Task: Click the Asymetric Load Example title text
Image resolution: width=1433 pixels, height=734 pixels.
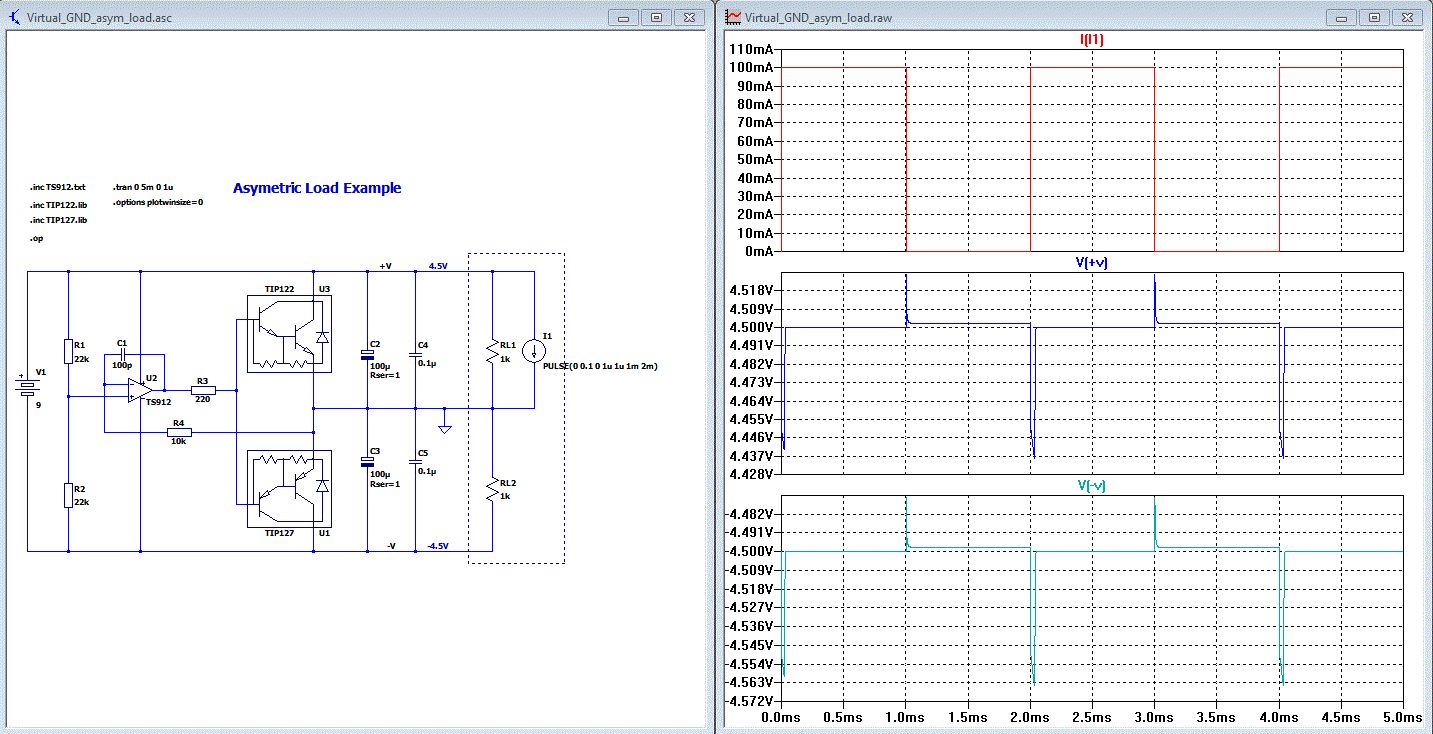Action: click(x=317, y=188)
